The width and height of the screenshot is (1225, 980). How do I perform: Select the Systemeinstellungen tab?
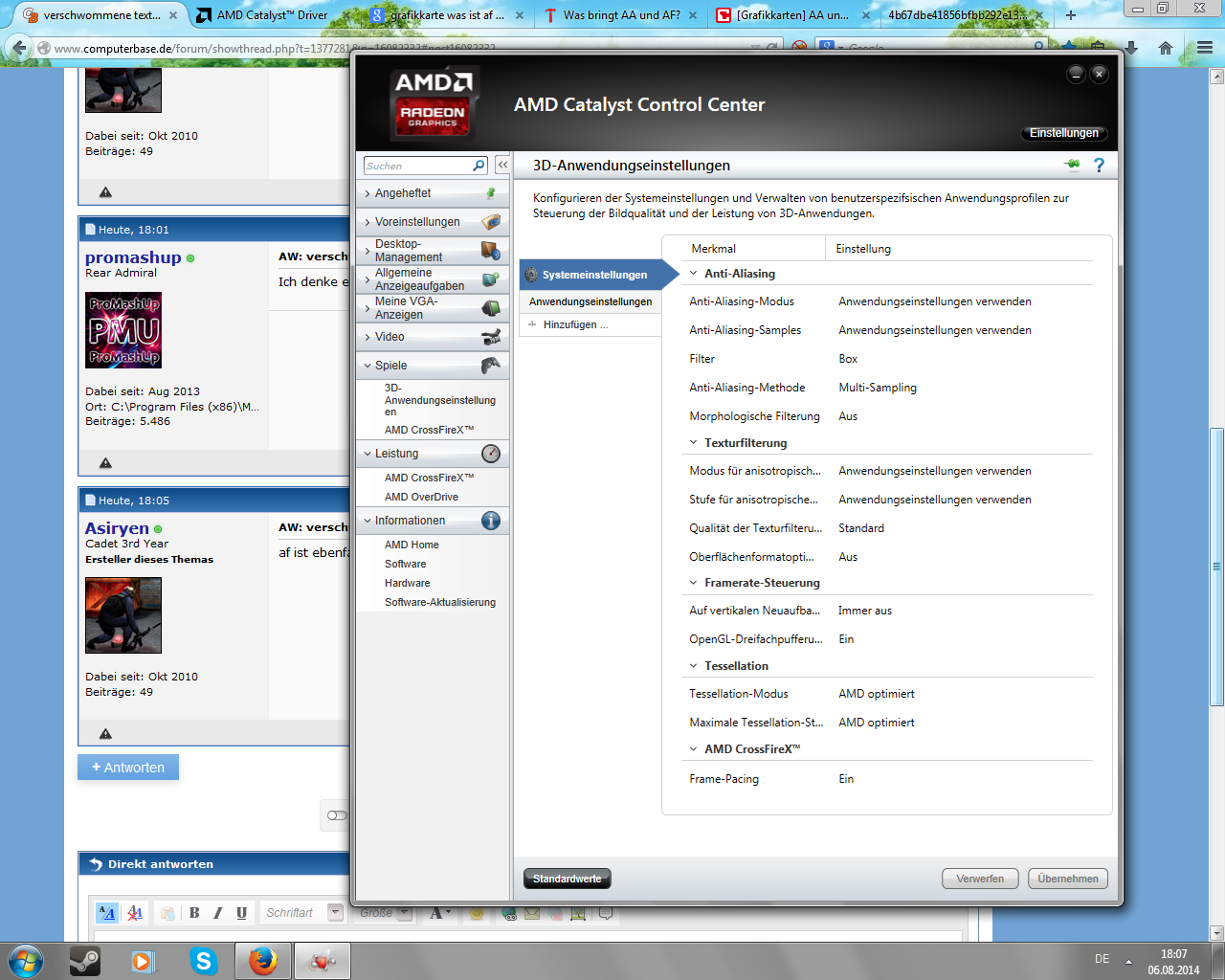[x=598, y=275]
